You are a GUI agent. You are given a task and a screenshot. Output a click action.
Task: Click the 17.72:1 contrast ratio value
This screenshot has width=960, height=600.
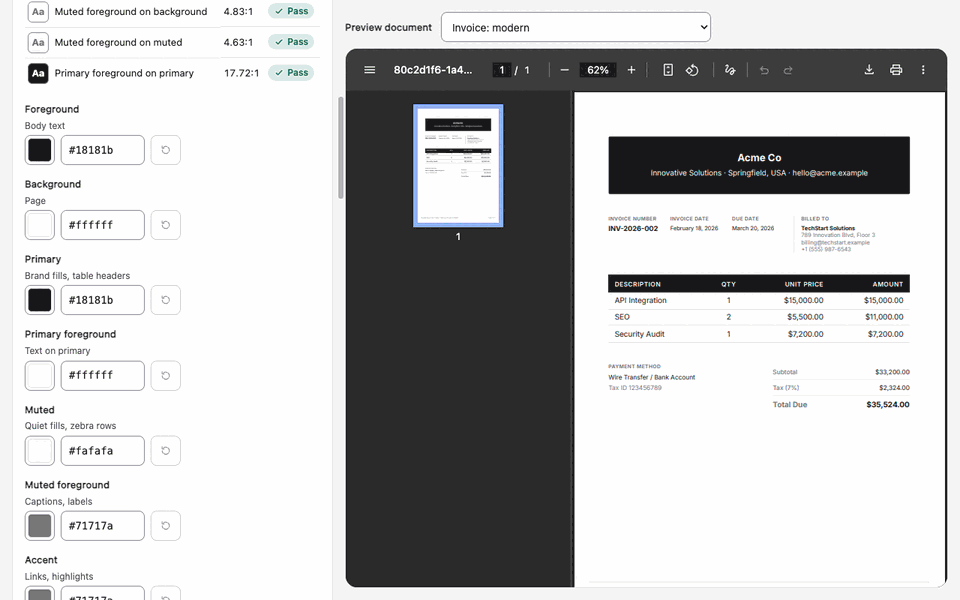pyautogui.click(x=241, y=73)
